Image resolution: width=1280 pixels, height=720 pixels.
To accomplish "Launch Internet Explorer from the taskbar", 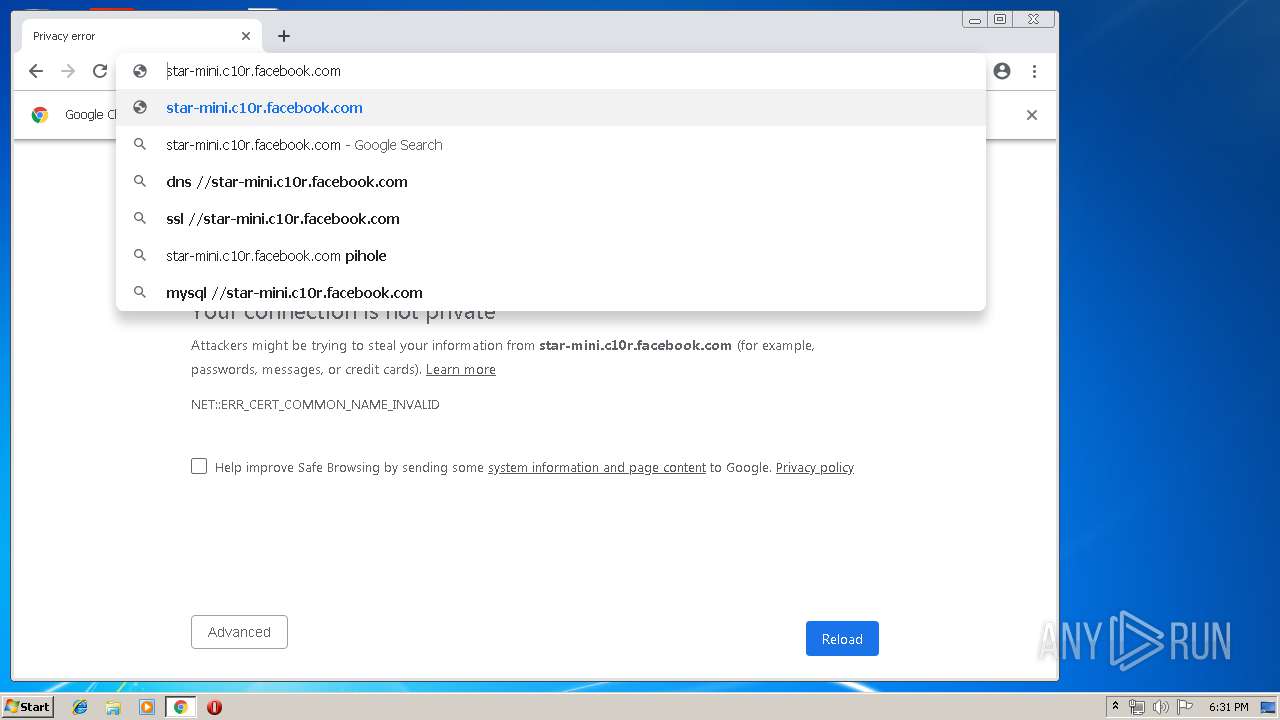I will 80,707.
